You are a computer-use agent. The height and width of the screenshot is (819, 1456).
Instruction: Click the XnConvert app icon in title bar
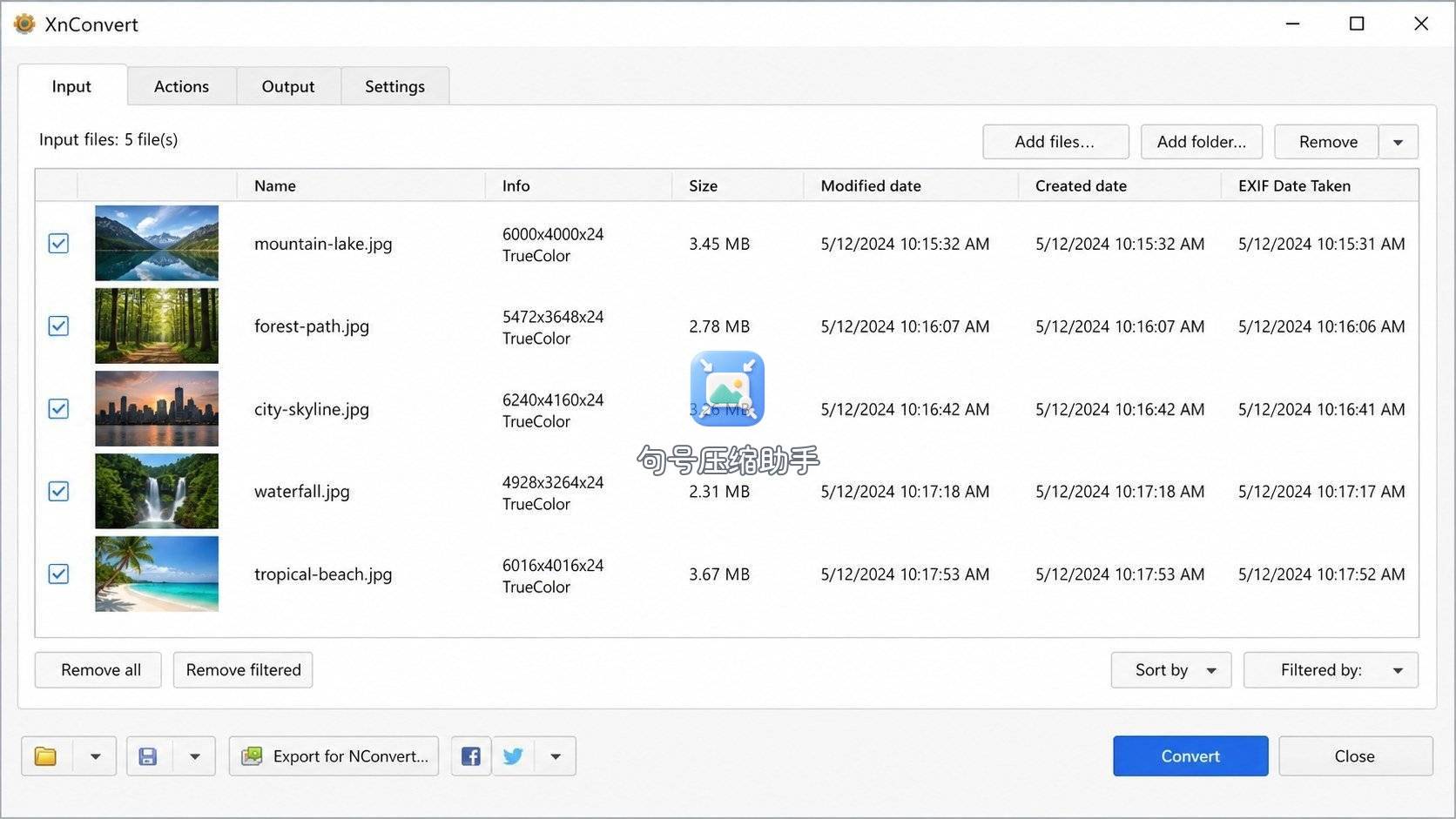(24, 23)
